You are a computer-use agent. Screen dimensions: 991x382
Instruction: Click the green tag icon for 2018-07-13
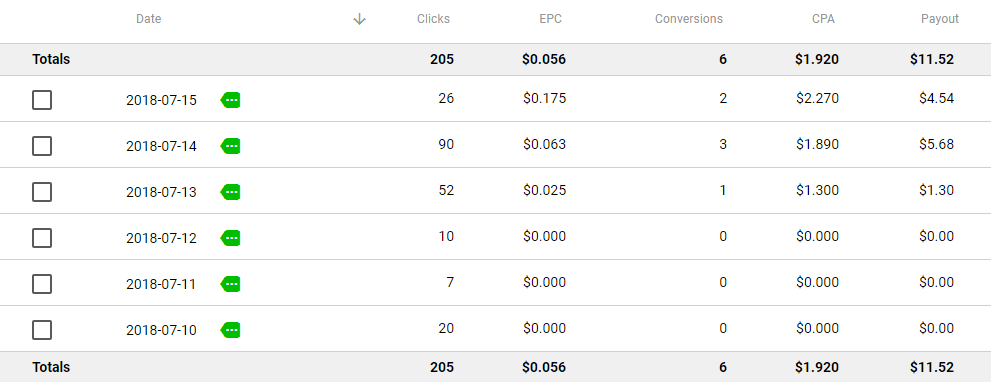(231, 192)
